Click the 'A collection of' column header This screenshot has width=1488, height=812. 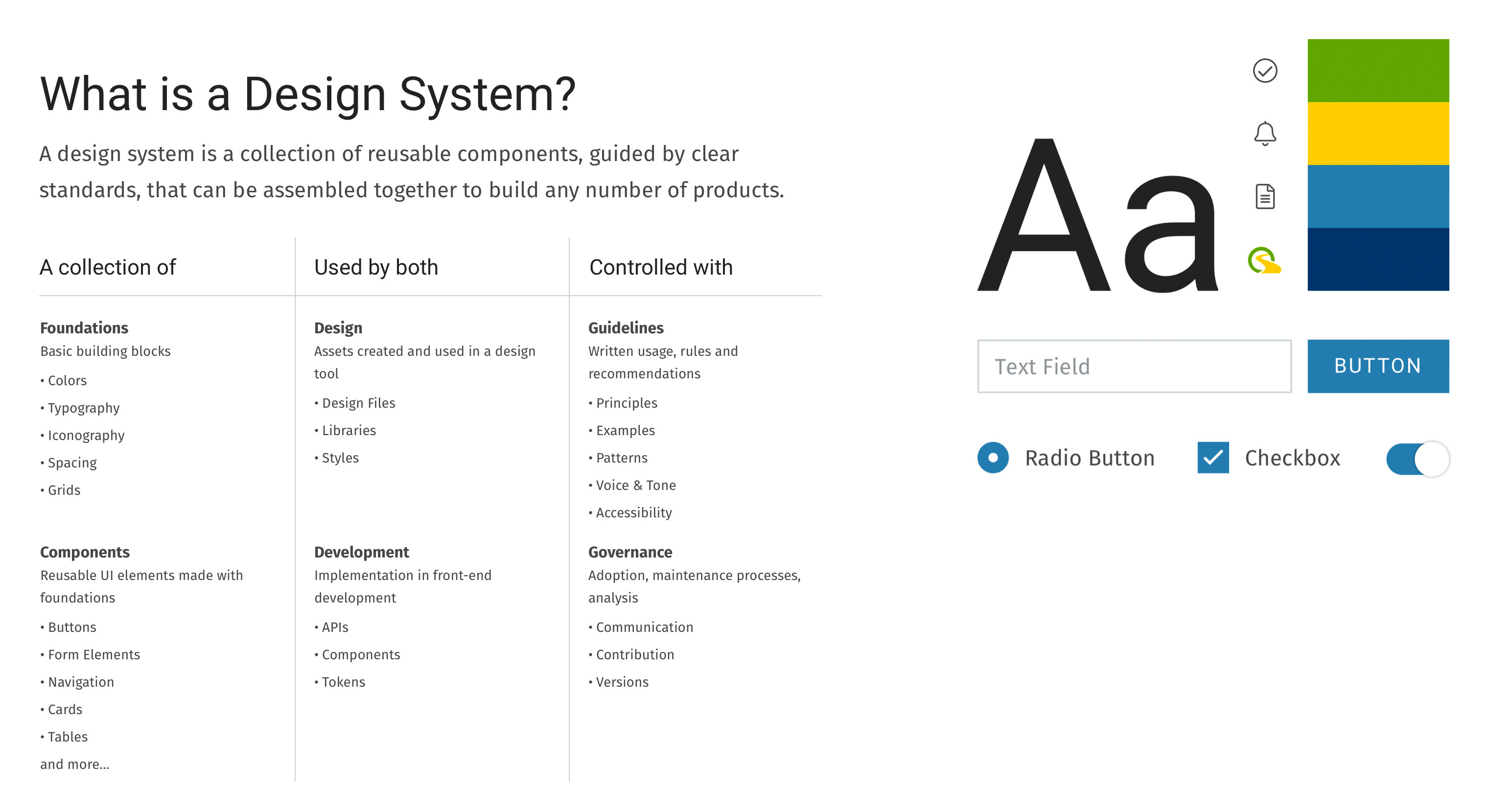[108, 267]
